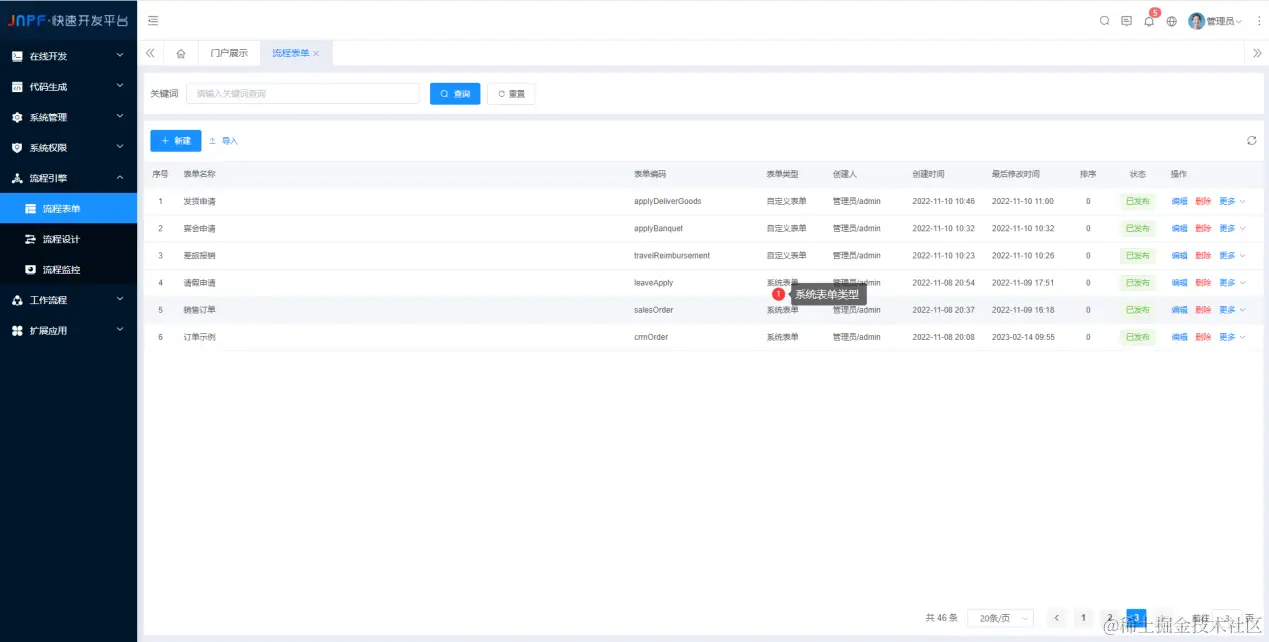
Task: Expand the 扩展应用 menu
Action: pyautogui.click(x=68, y=330)
